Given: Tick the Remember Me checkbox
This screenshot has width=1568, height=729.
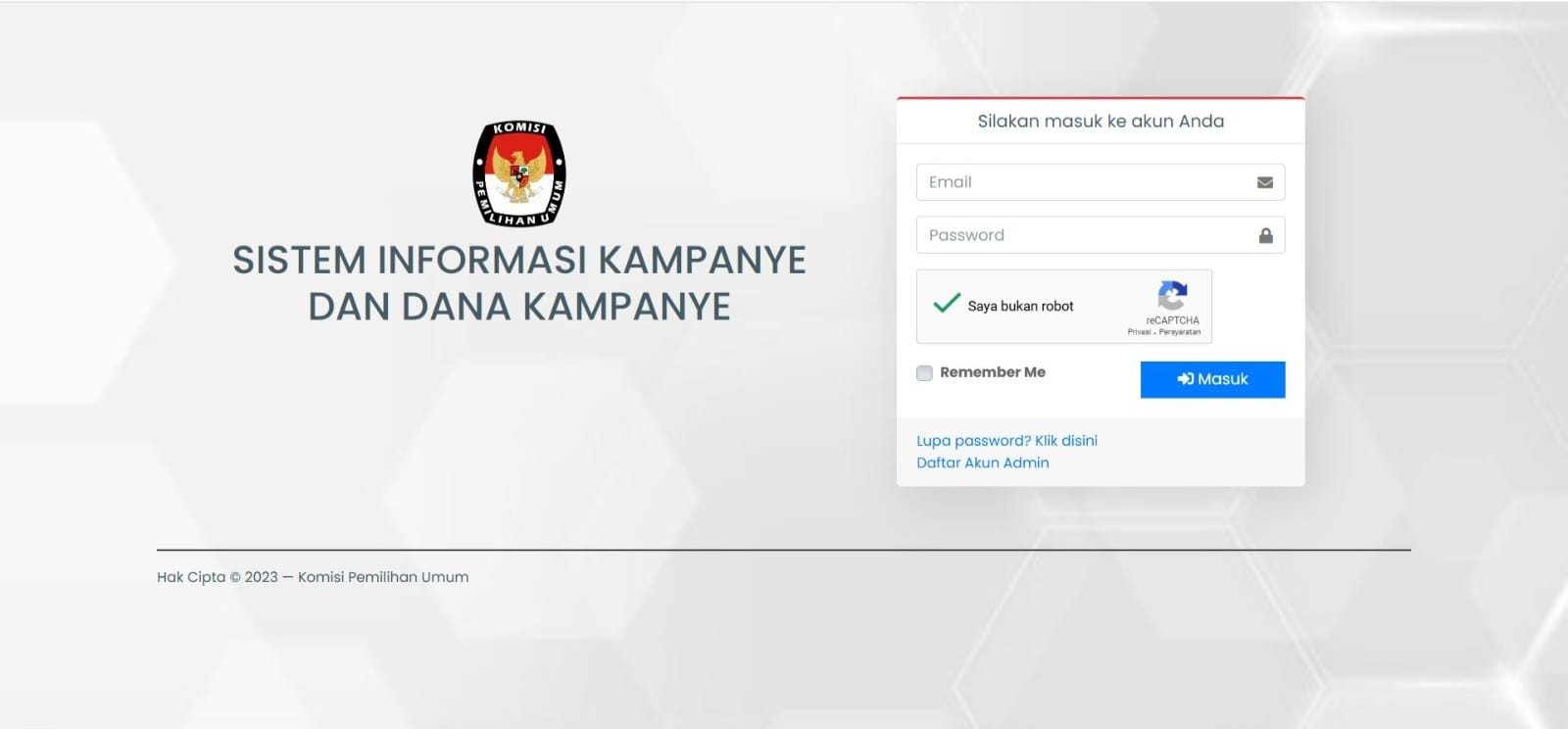Looking at the screenshot, I should coord(924,373).
